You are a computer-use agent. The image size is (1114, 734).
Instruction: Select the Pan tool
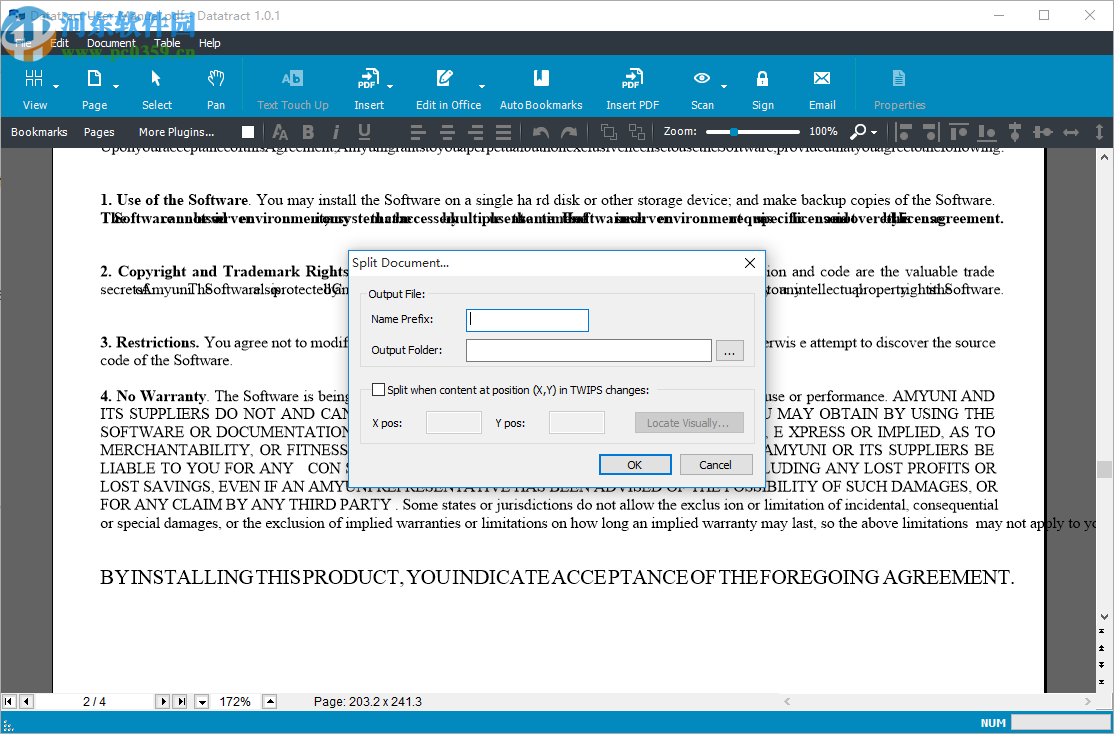[x=216, y=86]
